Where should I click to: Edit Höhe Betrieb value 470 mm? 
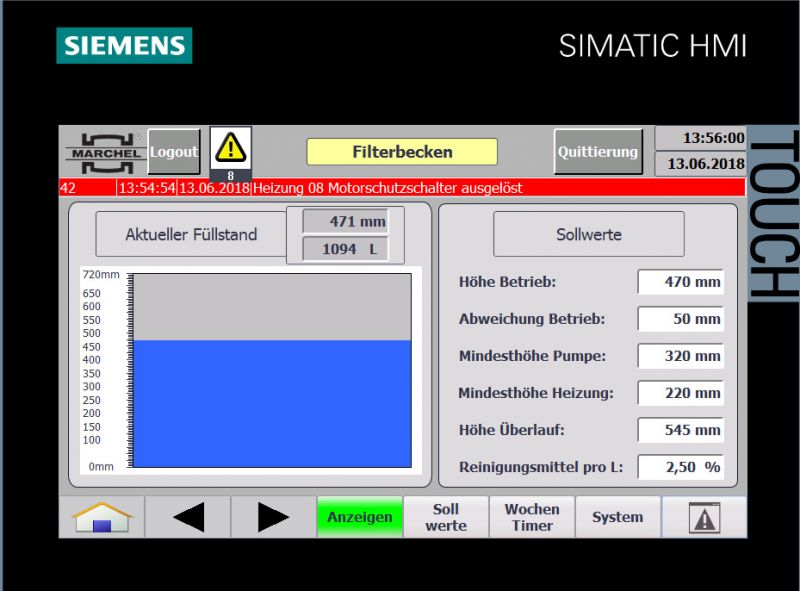tap(681, 282)
